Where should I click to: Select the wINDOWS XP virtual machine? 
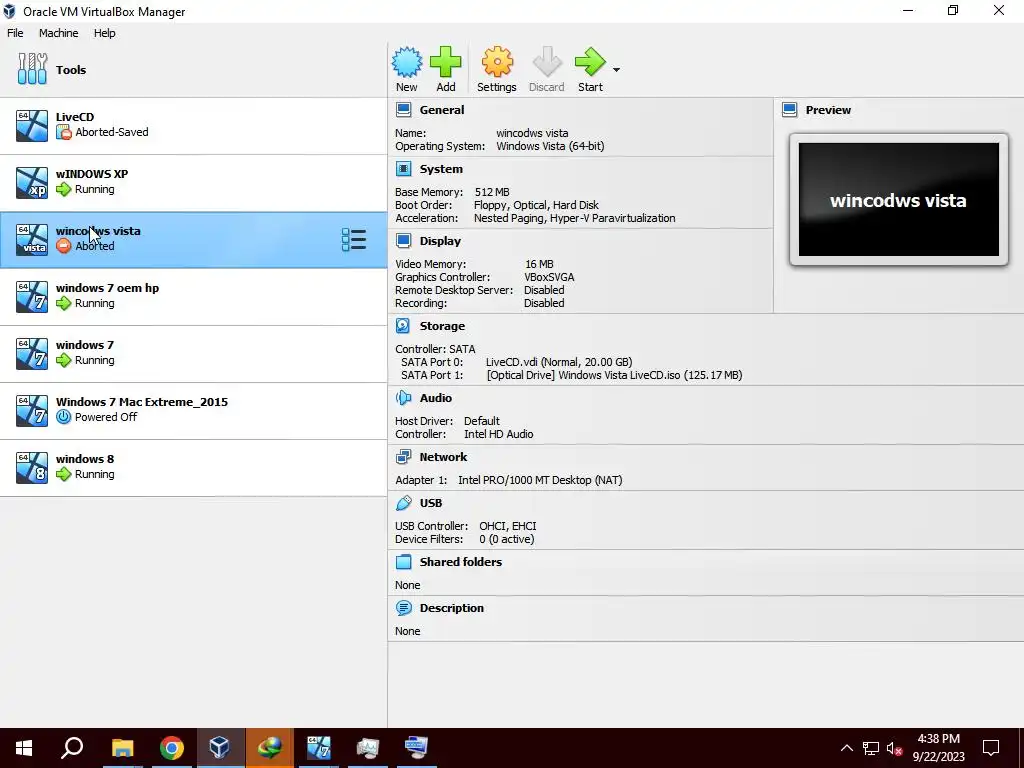tap(194, 182)
